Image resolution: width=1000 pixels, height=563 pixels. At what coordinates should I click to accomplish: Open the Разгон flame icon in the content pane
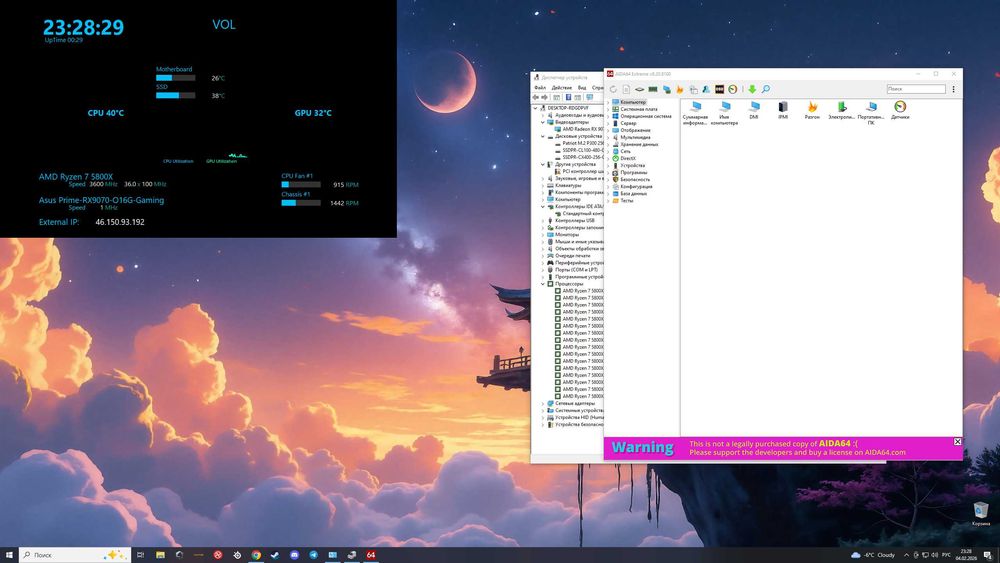[x=812, y=110]
